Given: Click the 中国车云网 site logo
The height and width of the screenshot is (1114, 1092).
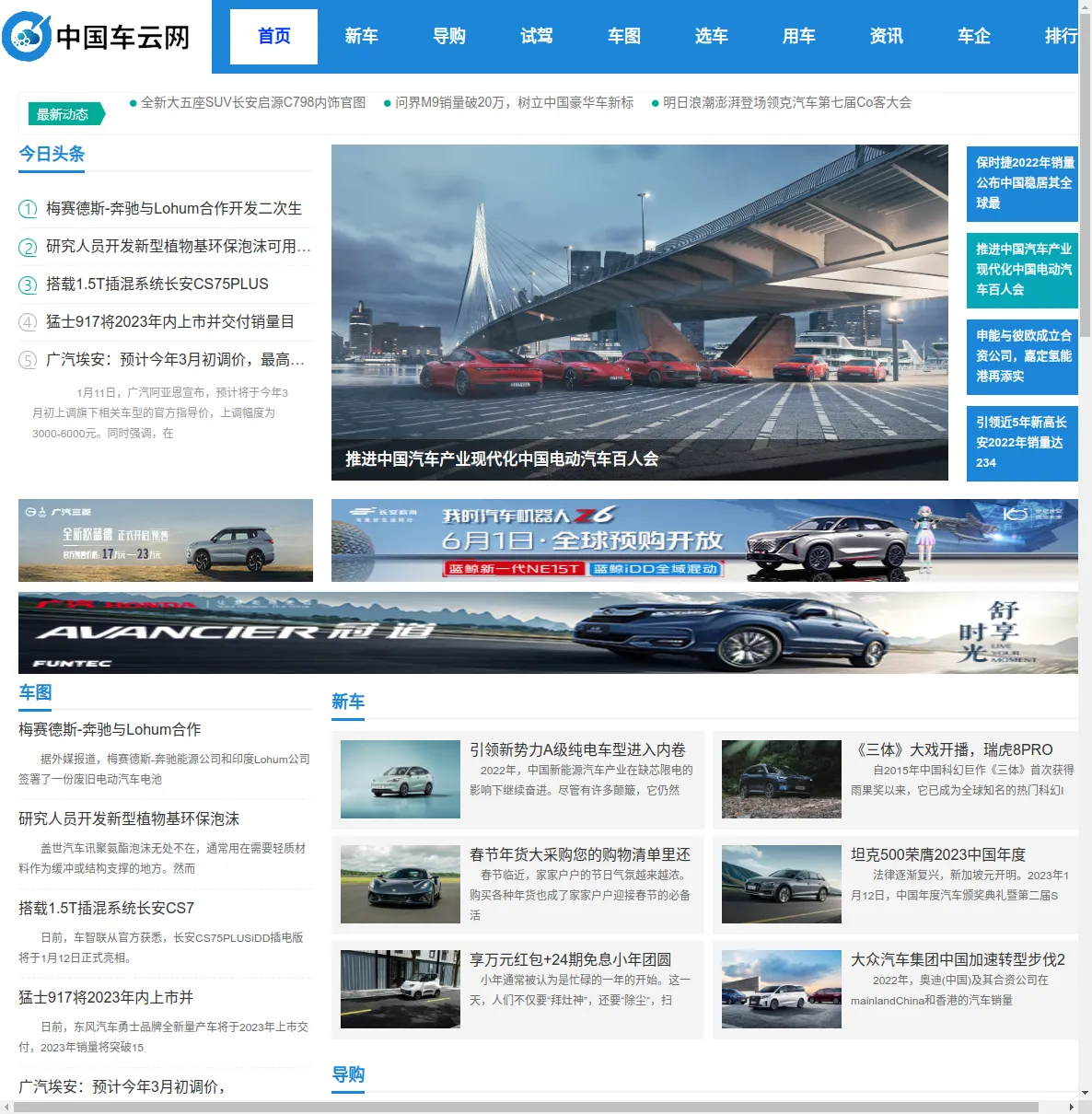Looking at the screenshot, I should 97,37.
